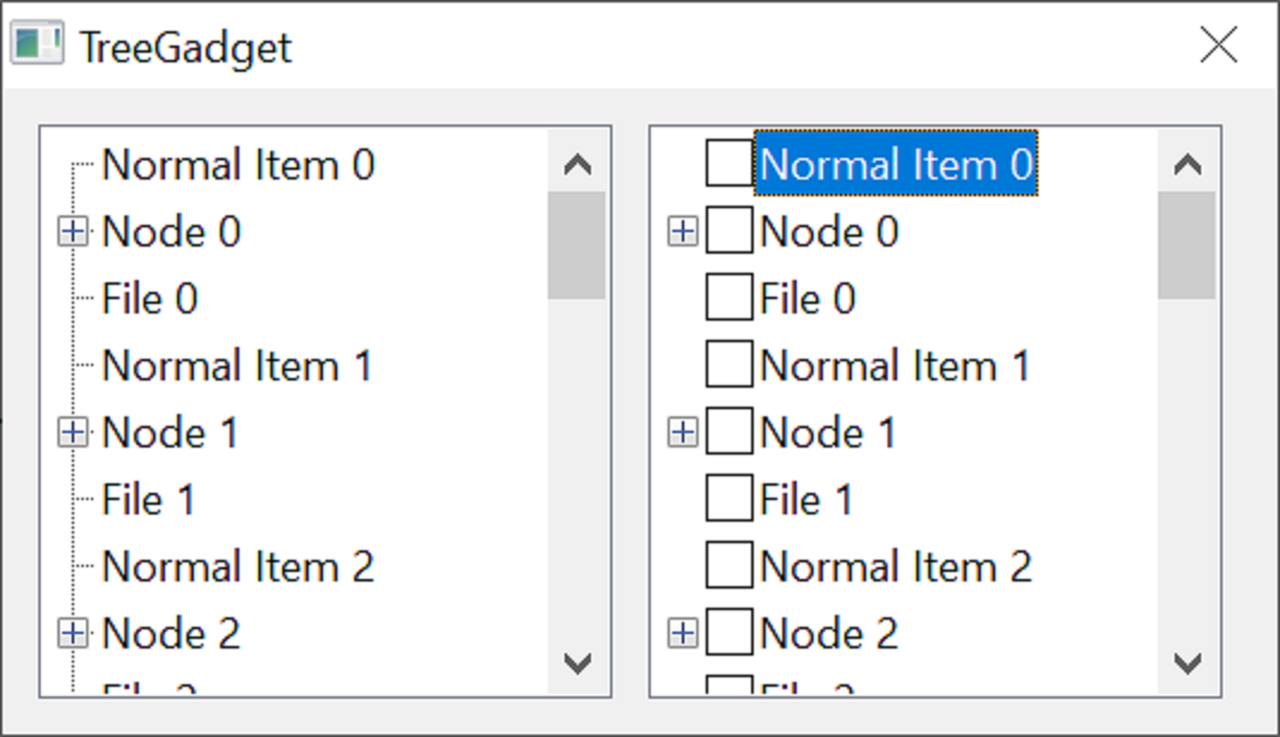Select File 1 in left tree
The image size is (1280, 737).
pos(148,499)
